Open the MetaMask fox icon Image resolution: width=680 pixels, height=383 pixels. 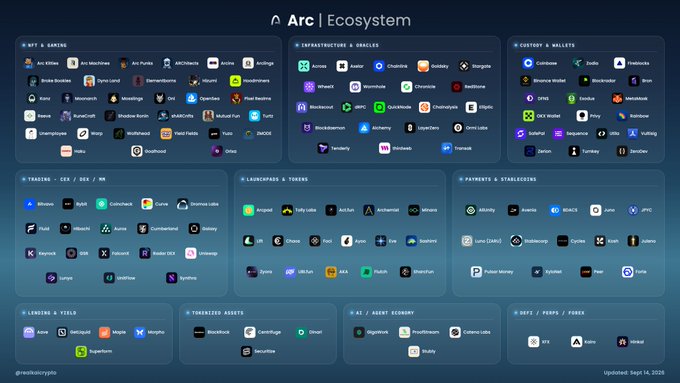(x=617, y=98)
